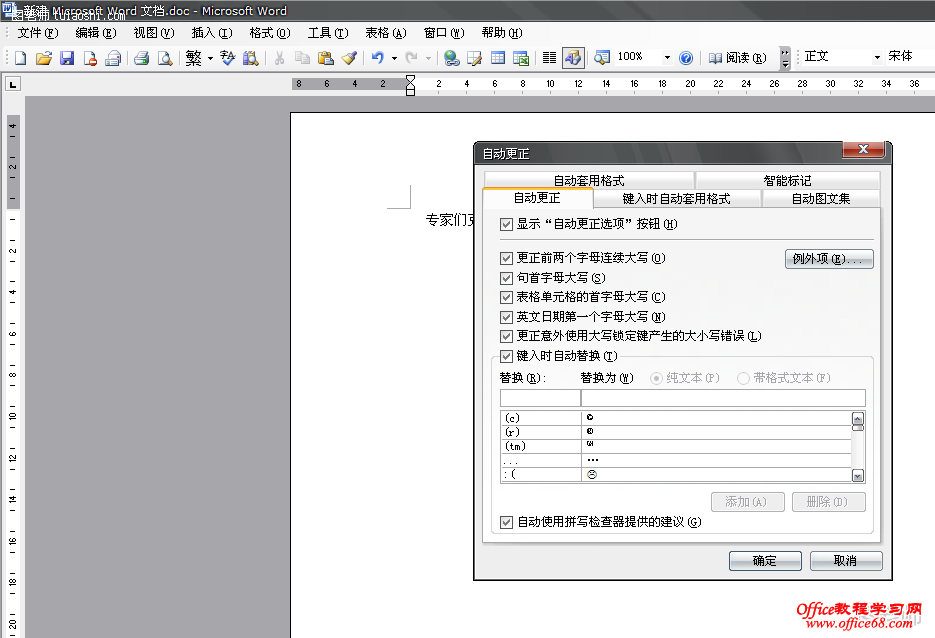Open Microsoft Word Help question mark icon

(686, 58)
